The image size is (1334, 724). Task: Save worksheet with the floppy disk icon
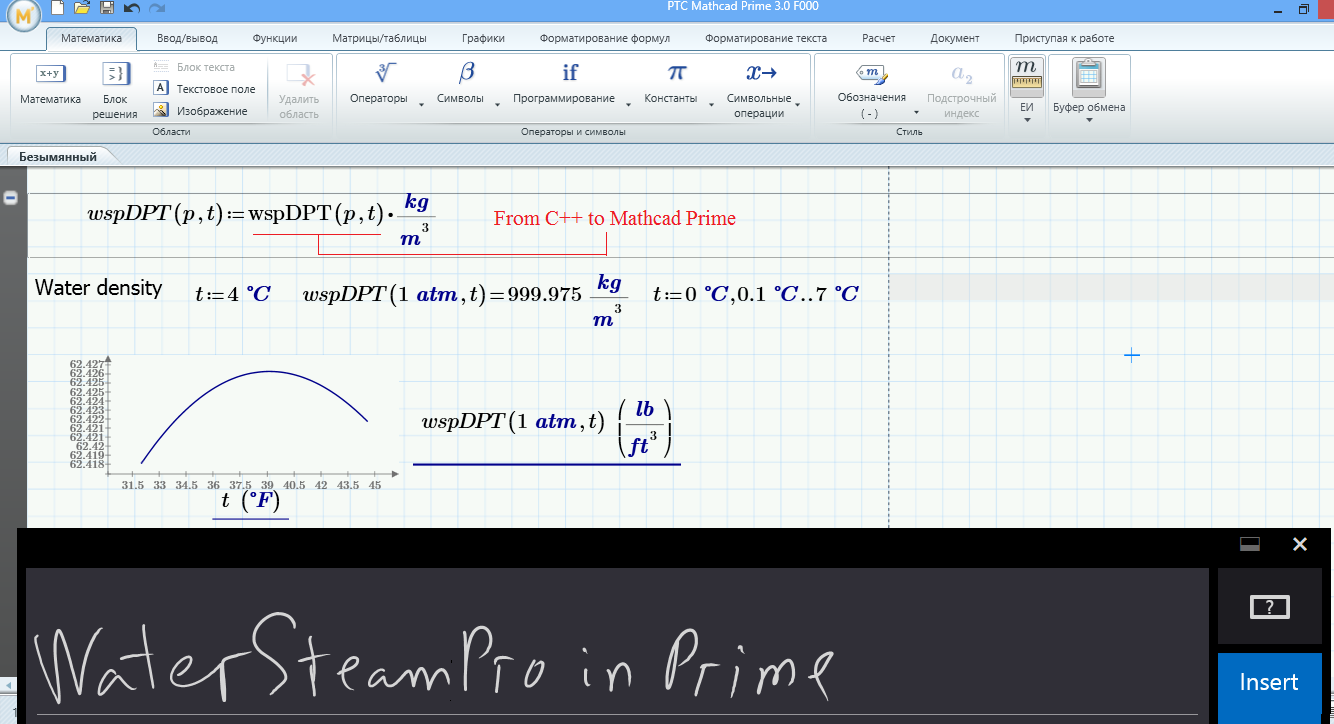click(x=107, y=8)
